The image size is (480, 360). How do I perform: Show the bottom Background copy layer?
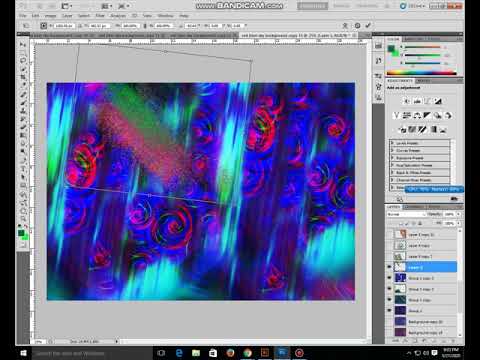(x=389, y=332)
